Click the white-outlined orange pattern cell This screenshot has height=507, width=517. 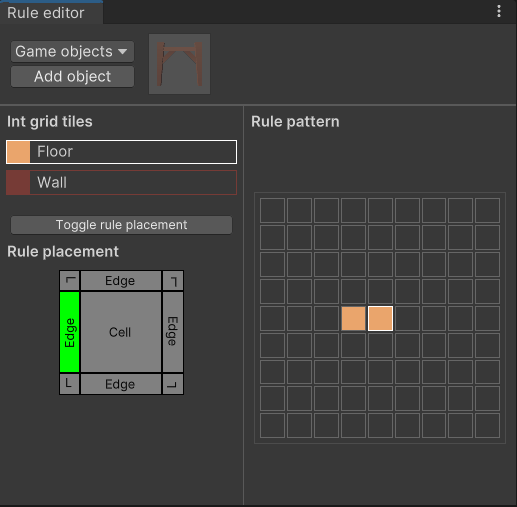tap(380, 319)
